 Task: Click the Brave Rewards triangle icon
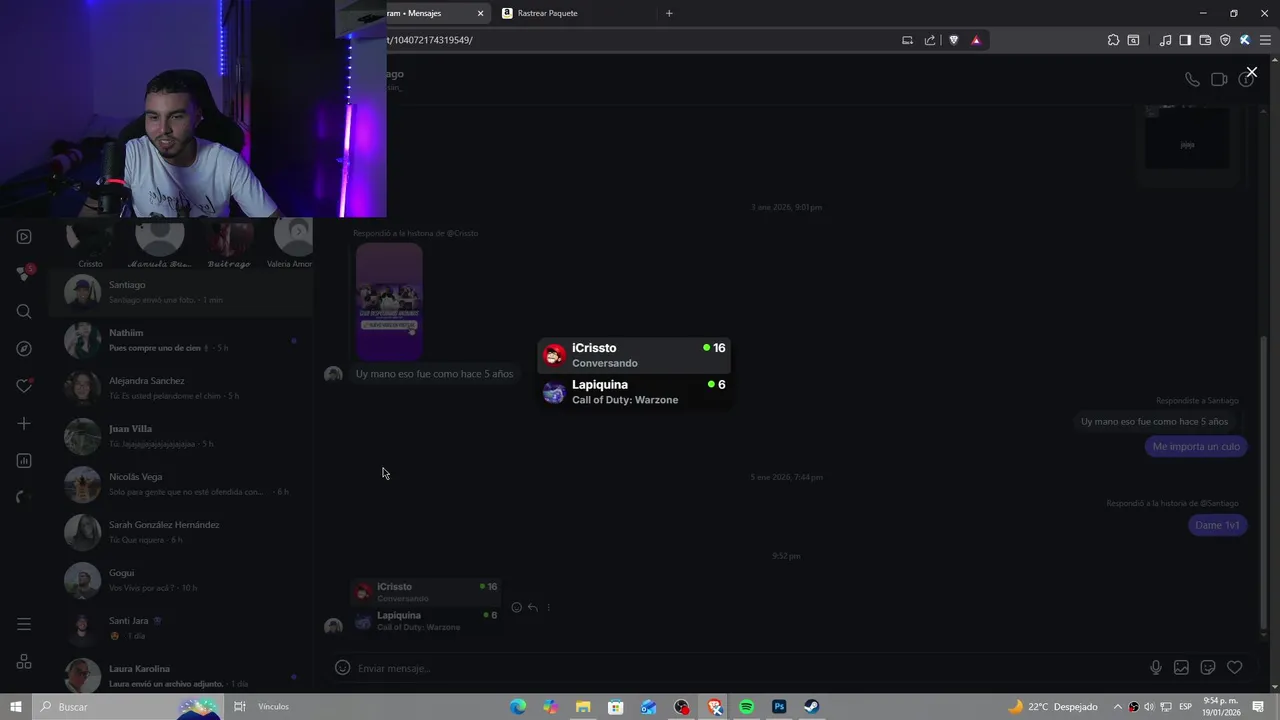(976, 40)
